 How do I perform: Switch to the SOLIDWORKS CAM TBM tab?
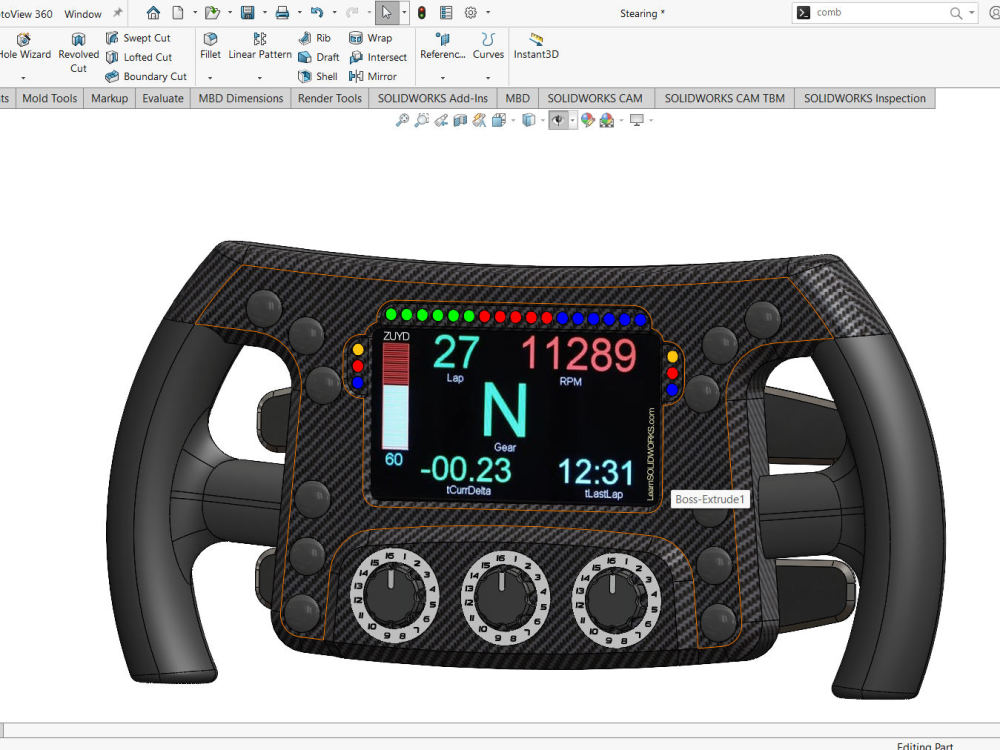click(x=724, y=98)
